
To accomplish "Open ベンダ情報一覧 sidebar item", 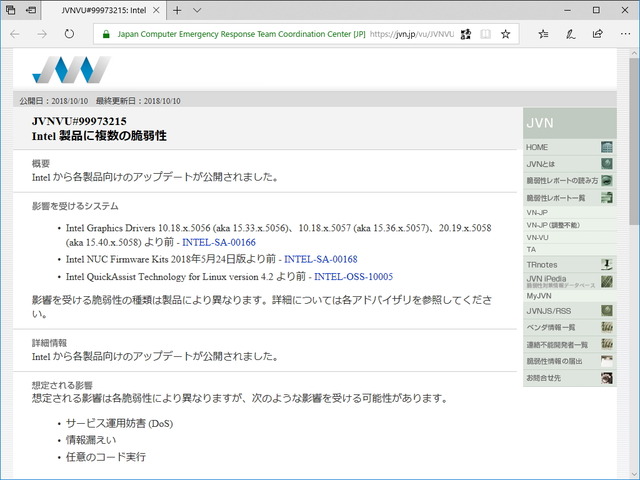I will [x=569, y=327].
